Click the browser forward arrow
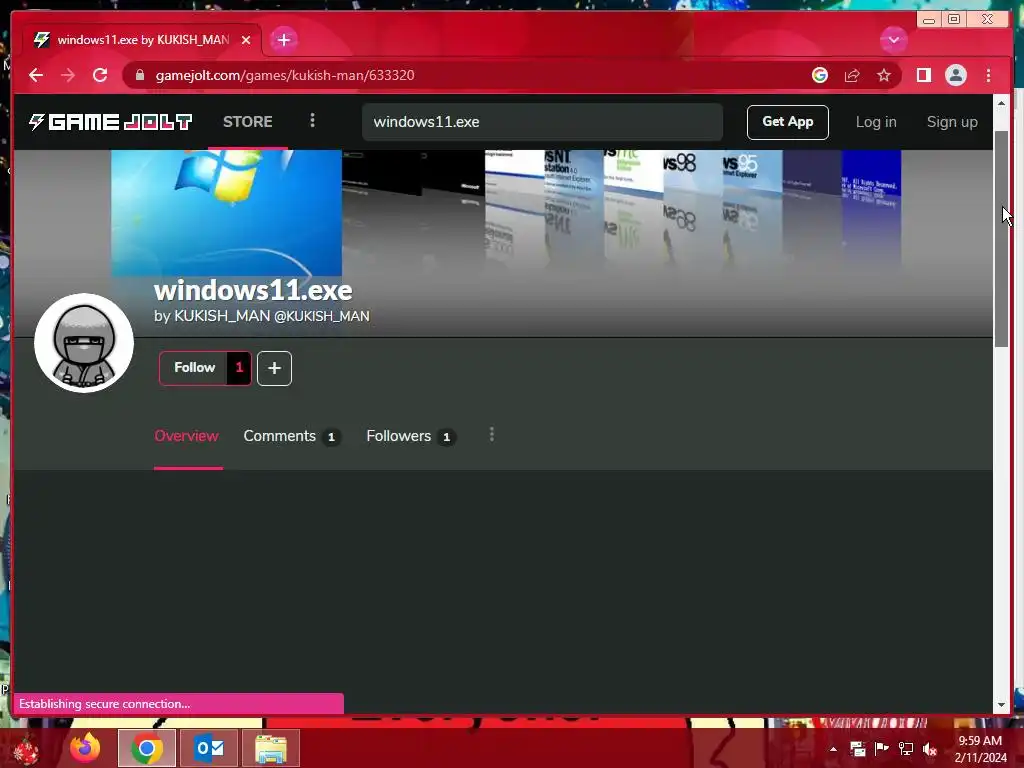Image resolution: width=1024 pixels, height=768 pixels. pos(68,75)
